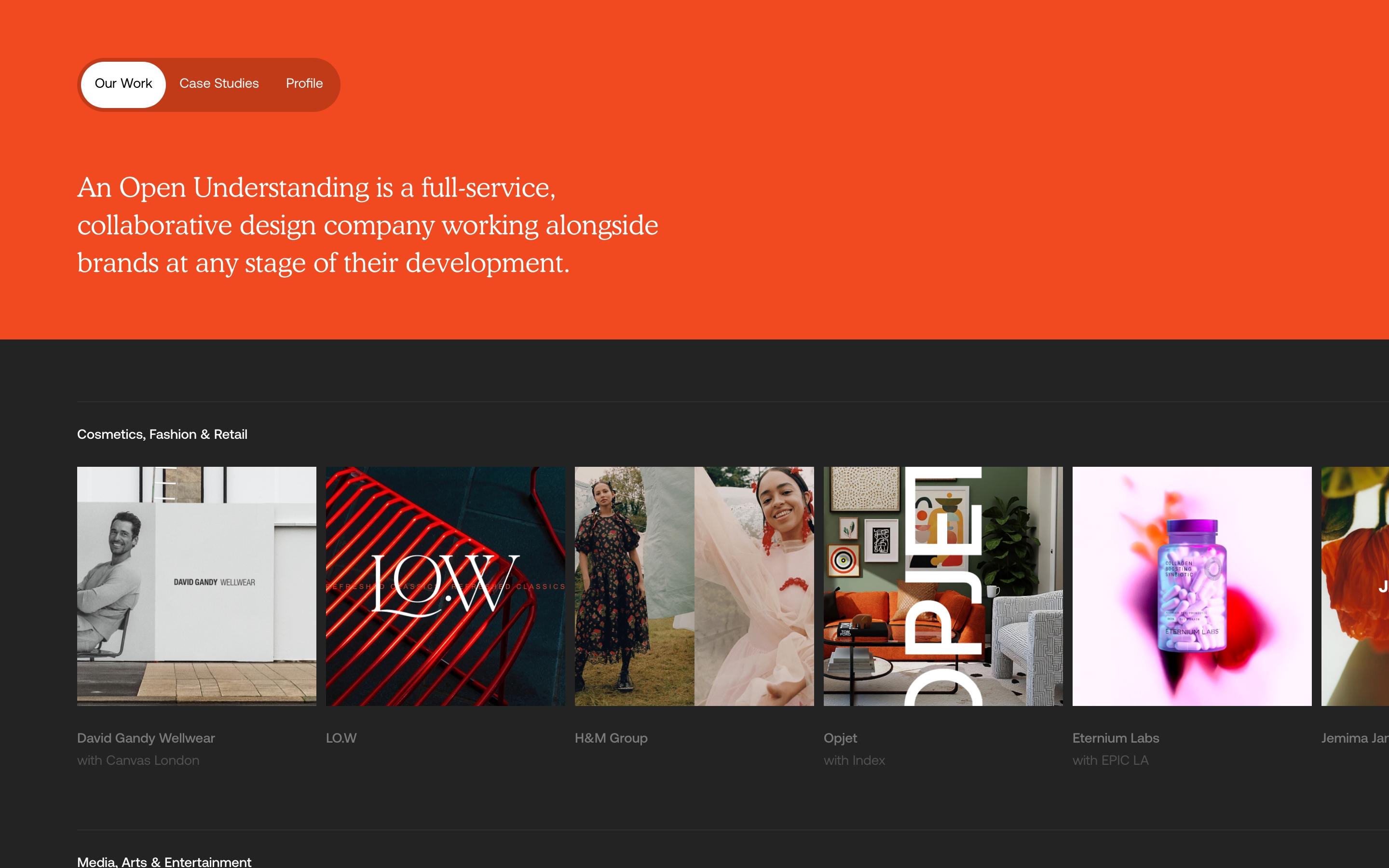This screenshot has height=868, width=1389.
Task: Open the H&M Group project thumbnail
Action: 694,585
